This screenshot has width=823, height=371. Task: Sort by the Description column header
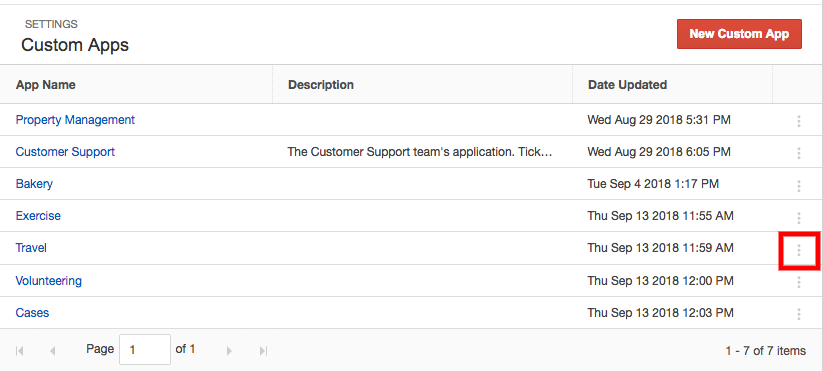coord(321,84)
